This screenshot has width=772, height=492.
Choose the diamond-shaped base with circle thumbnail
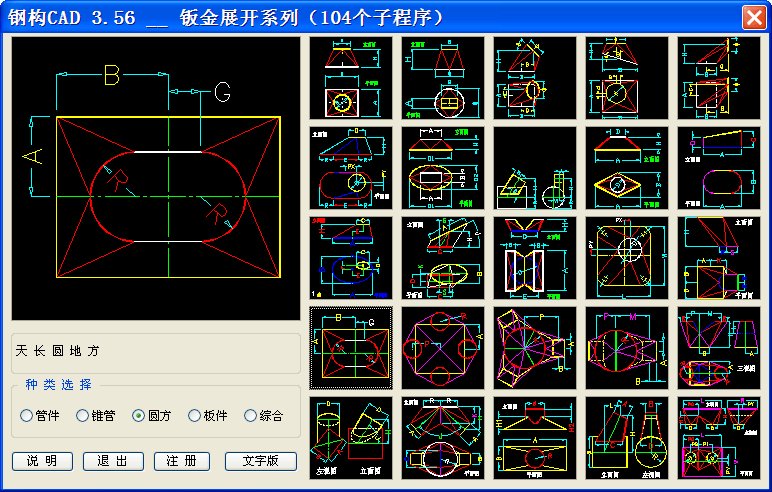pyautogui.click(x=626, y=167)
